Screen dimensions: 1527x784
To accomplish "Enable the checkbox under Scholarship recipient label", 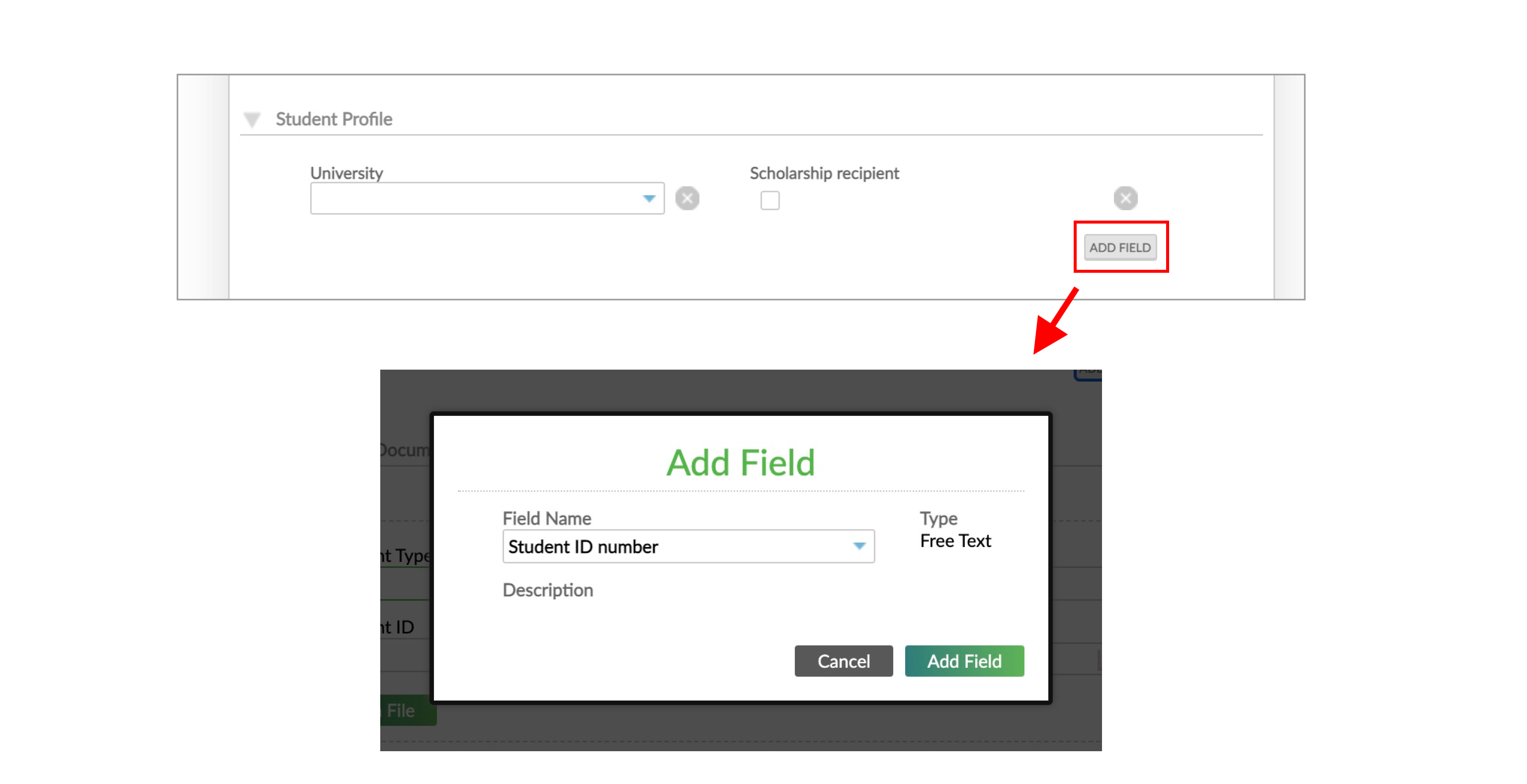I will [x=769, y=202].
